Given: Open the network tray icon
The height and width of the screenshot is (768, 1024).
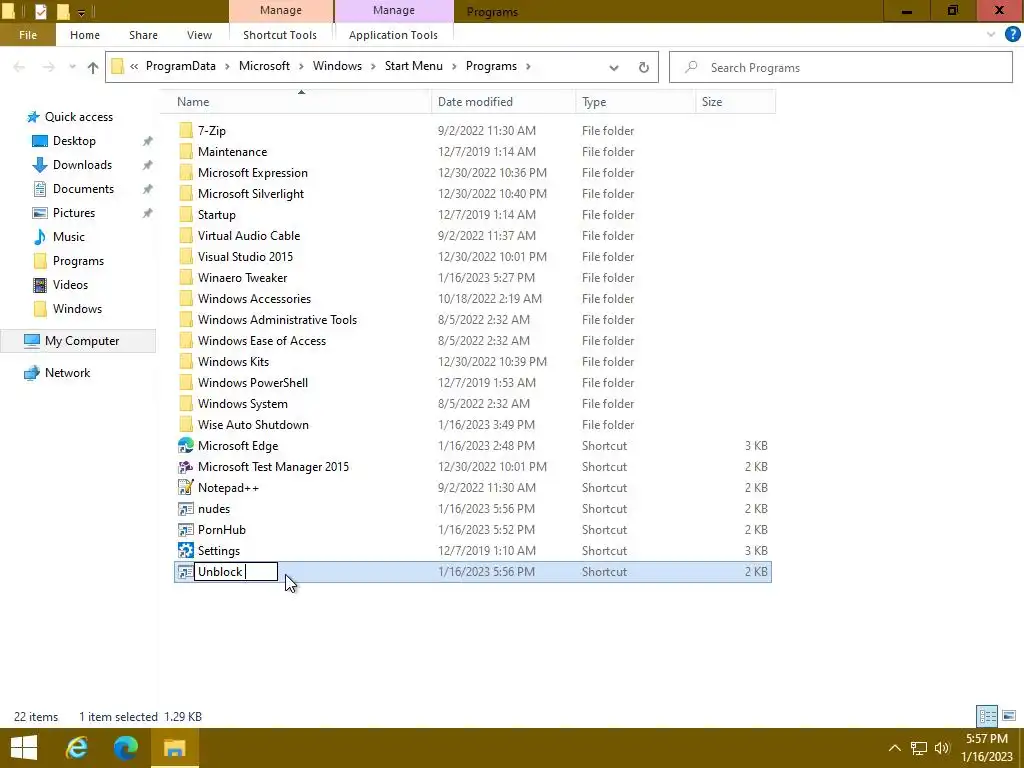Looking at the screenshot, I should coord(919,748).
